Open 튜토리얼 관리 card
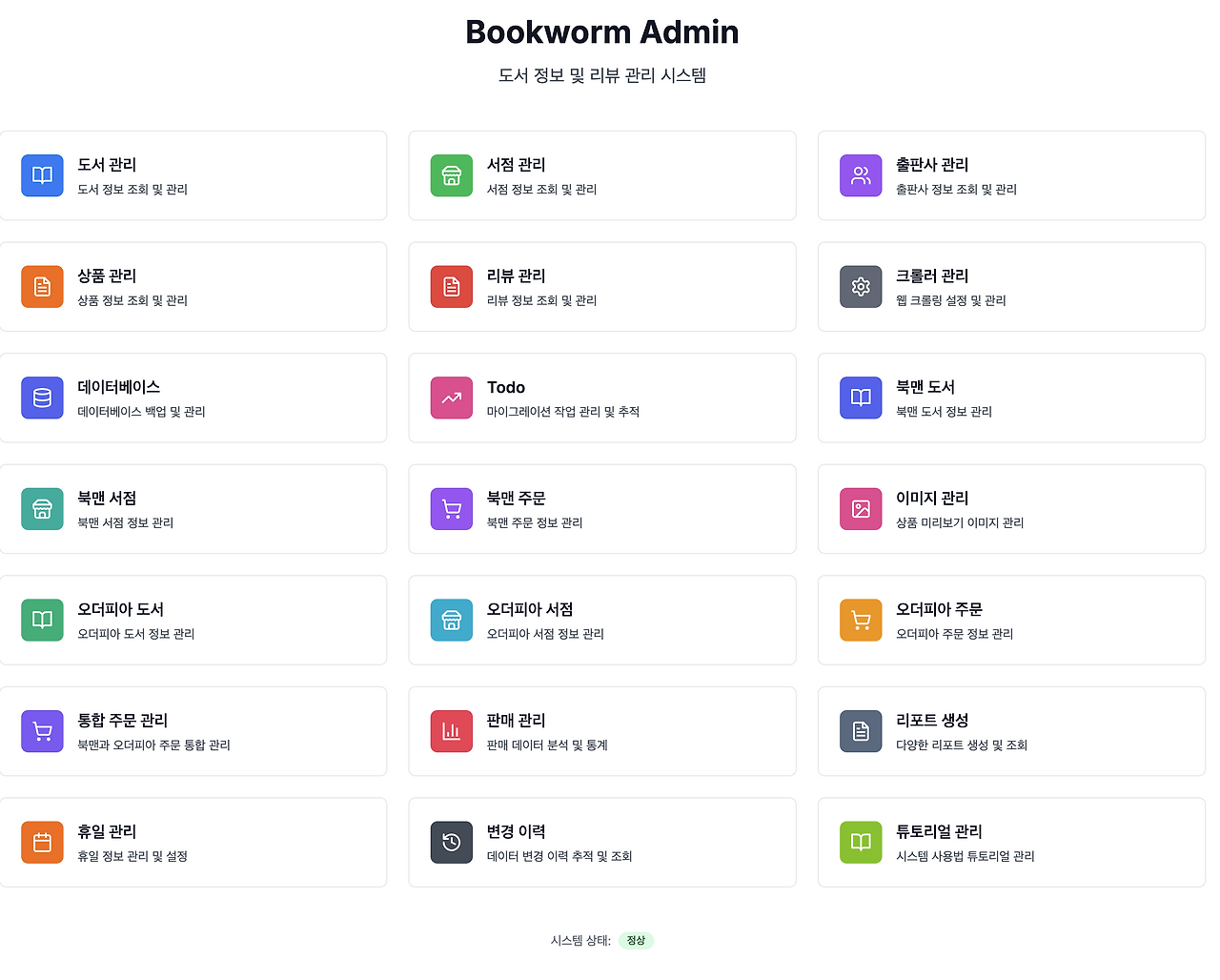 [x=1010, y=843]
